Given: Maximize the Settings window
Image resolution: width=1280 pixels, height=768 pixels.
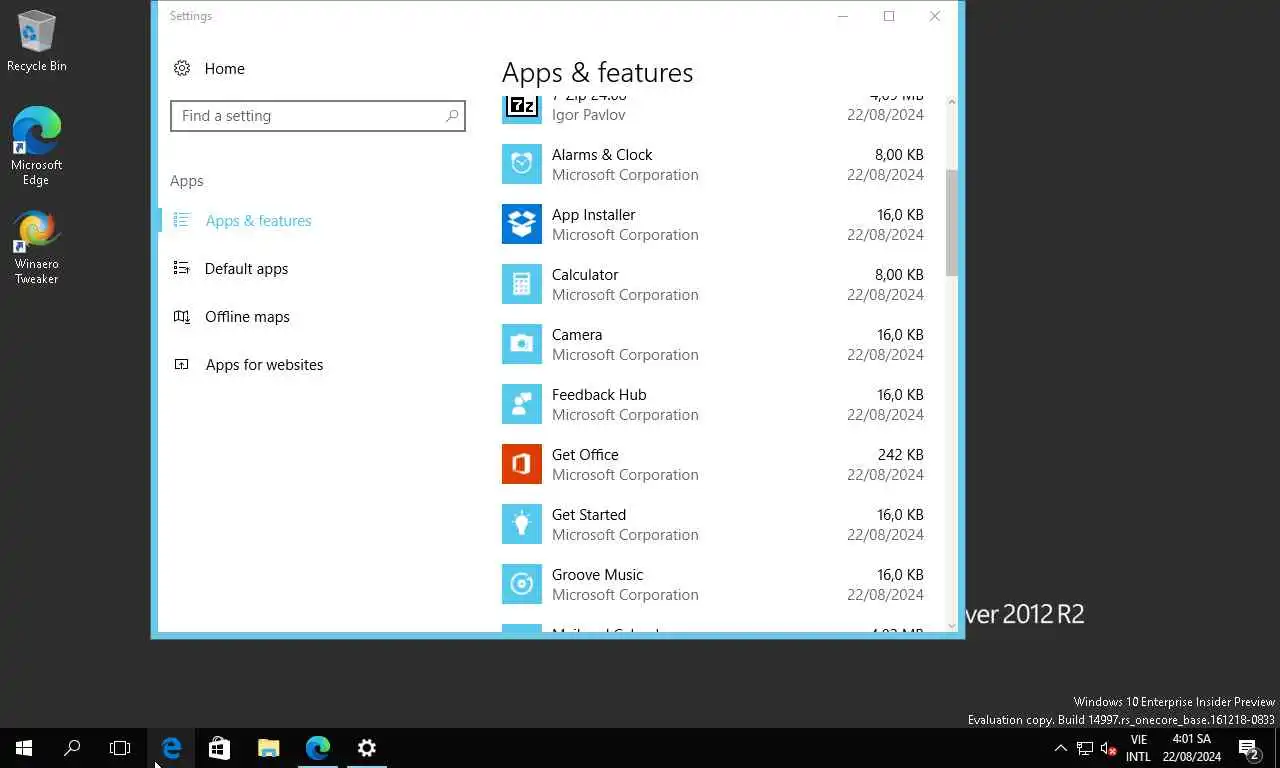Looking at the screenshot, I should coord(888,16).
